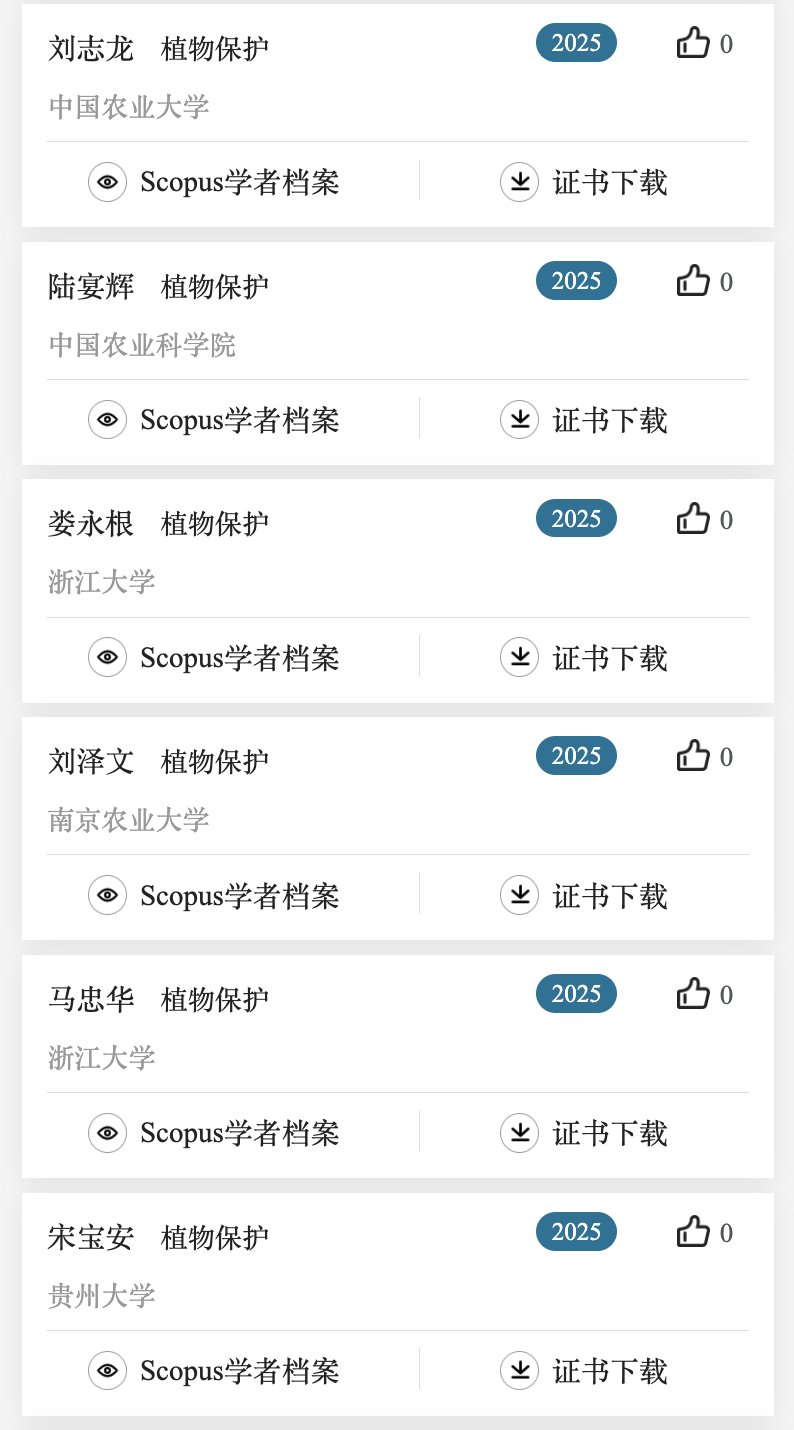Click the eye icon for 刘志龙's Scopus profile
The image size is (794, 1430).
(x=107, y=182)
